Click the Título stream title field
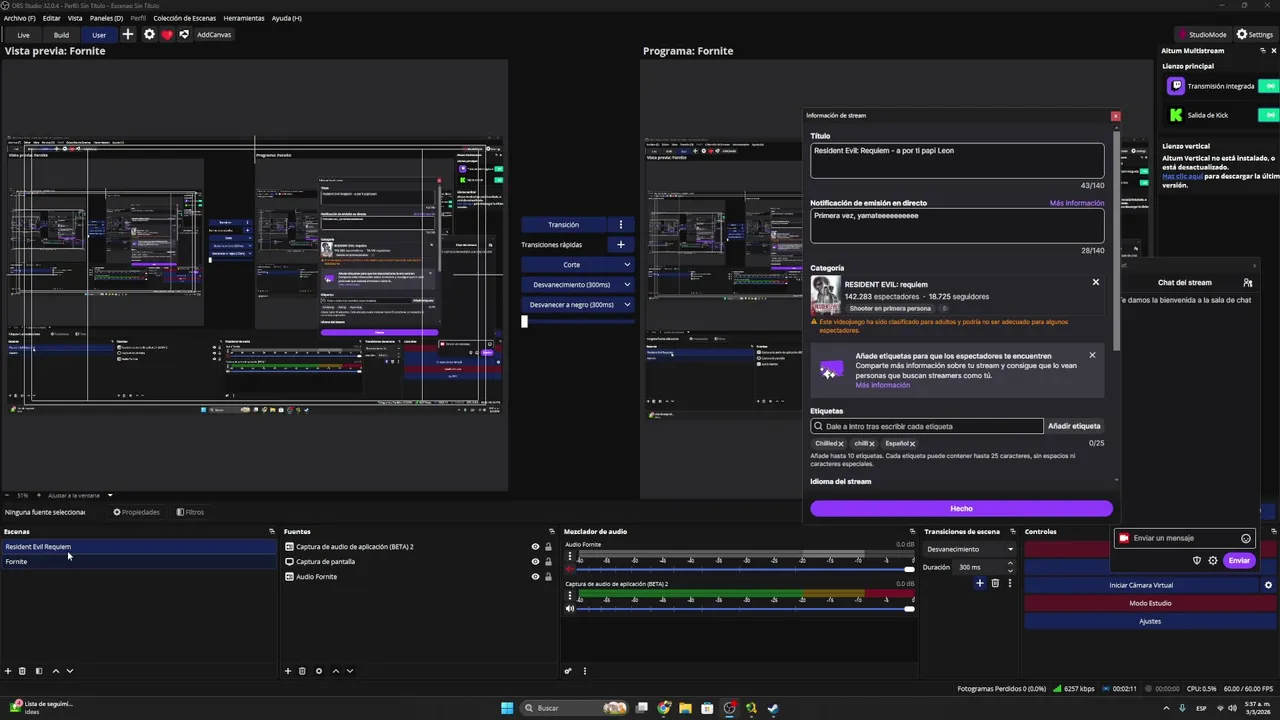The height and width of the screenshot is (720, 1280). 957,160
